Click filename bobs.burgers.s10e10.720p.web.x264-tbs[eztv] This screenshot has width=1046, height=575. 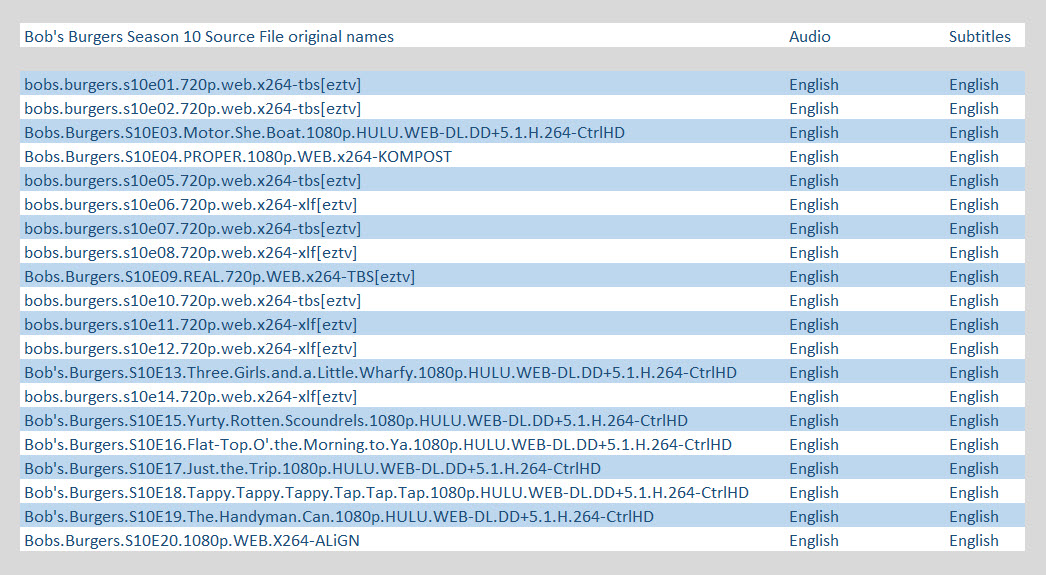[192, 301]
